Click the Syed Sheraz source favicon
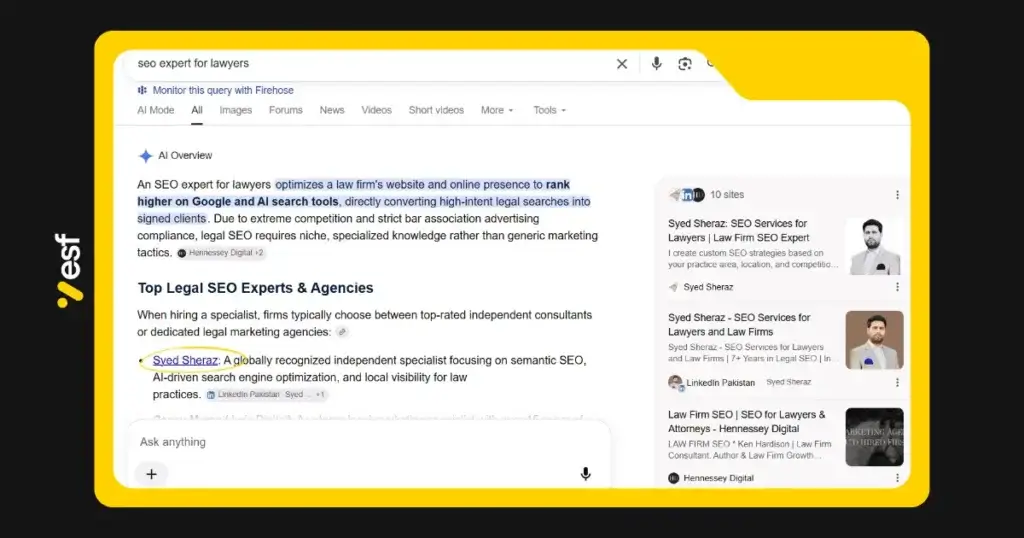Screen dimensions: 1024x538 [x=673, y=287]
